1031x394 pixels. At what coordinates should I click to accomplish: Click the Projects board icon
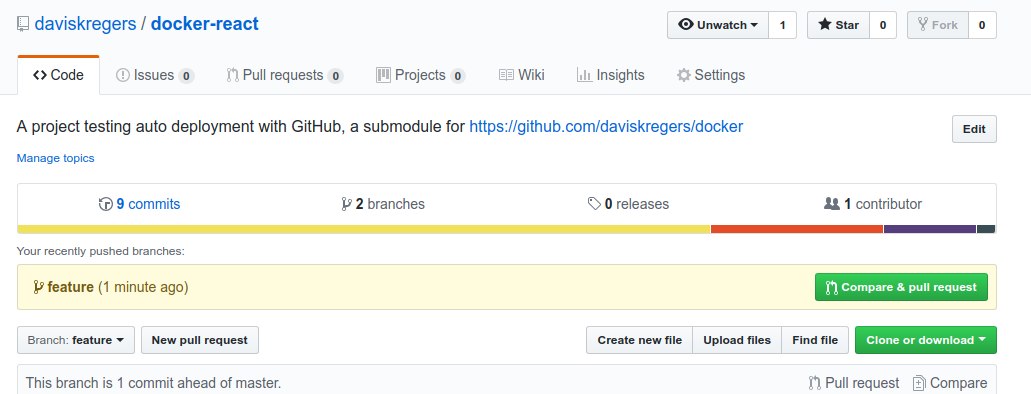click(x=383, y=75)
